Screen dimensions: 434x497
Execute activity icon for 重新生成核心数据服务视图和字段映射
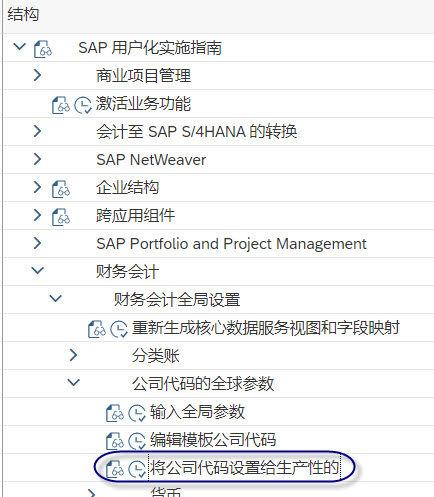point(119,329)
